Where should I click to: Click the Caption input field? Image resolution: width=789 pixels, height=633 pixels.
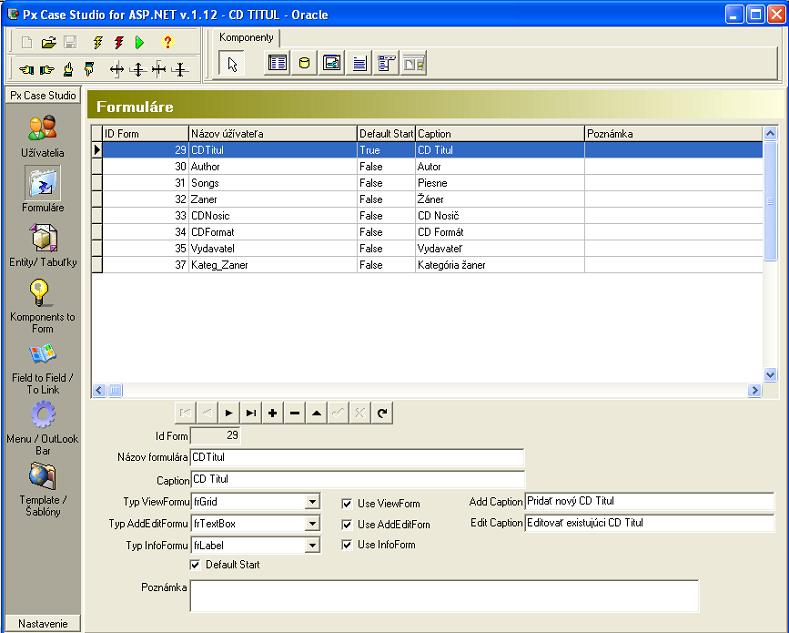[x=357, y=480]
